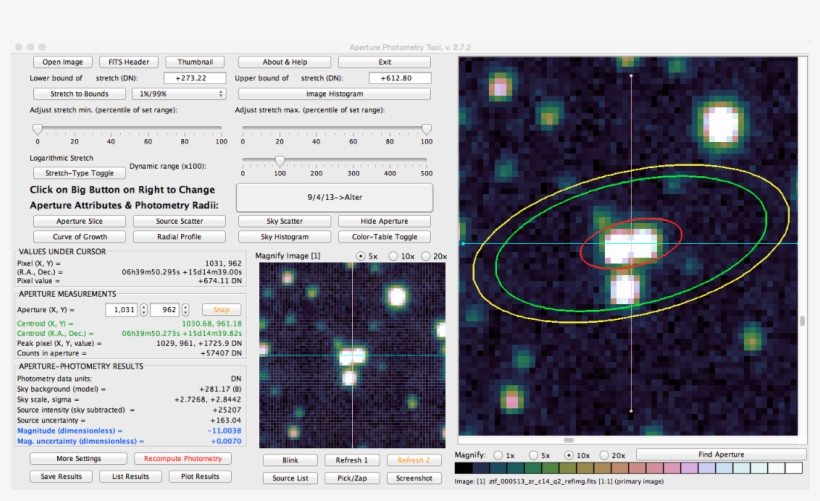Click the color table bar below image
The image size is (820, 501).
click(629, 468)
